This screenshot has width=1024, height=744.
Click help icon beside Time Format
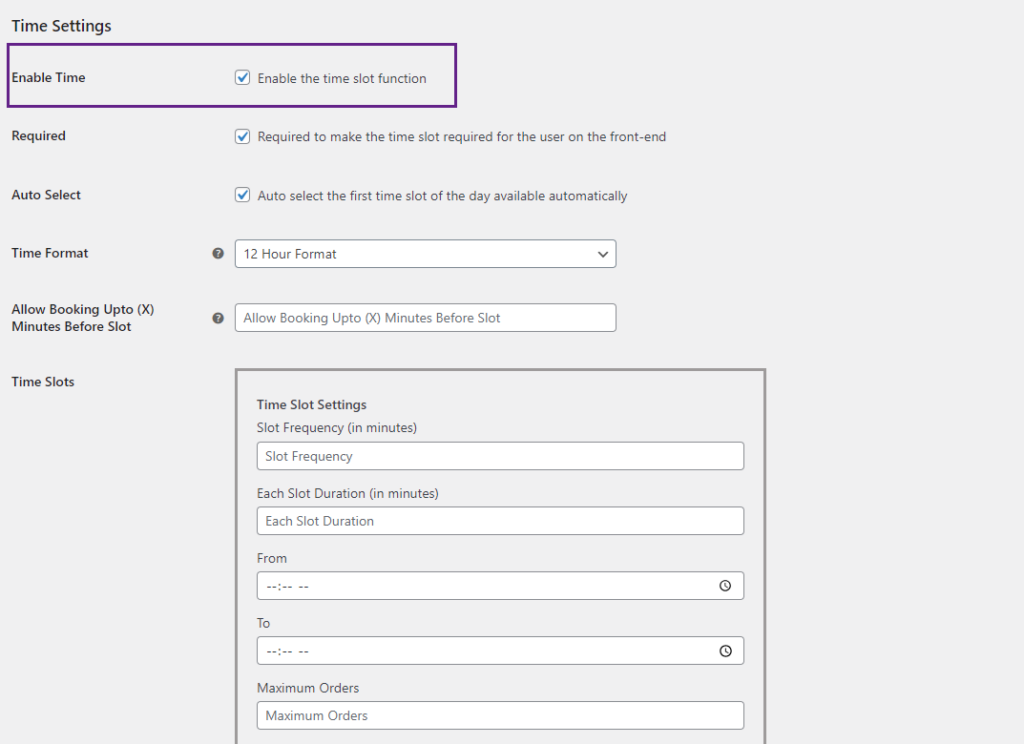pos(218,253)
